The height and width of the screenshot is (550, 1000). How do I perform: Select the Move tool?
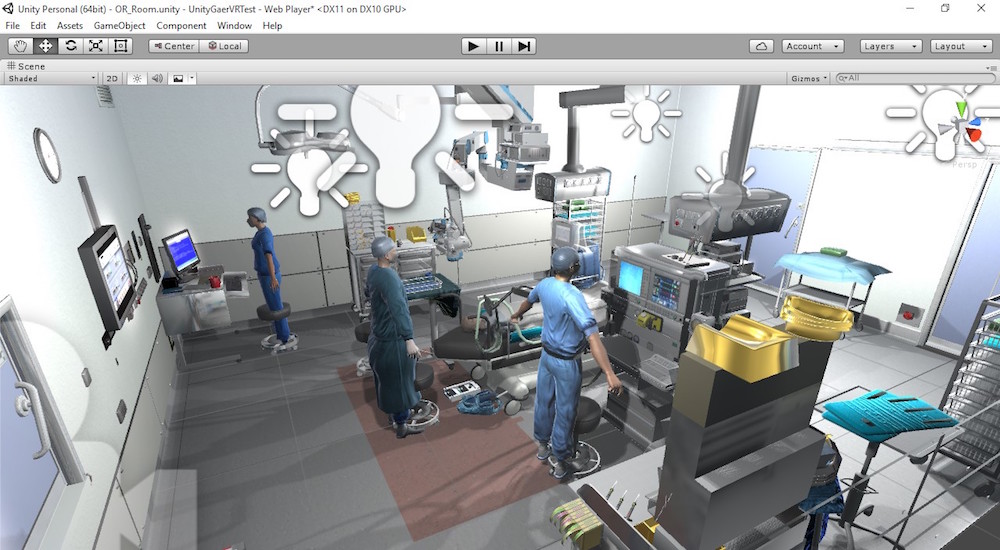coord(45,46)
